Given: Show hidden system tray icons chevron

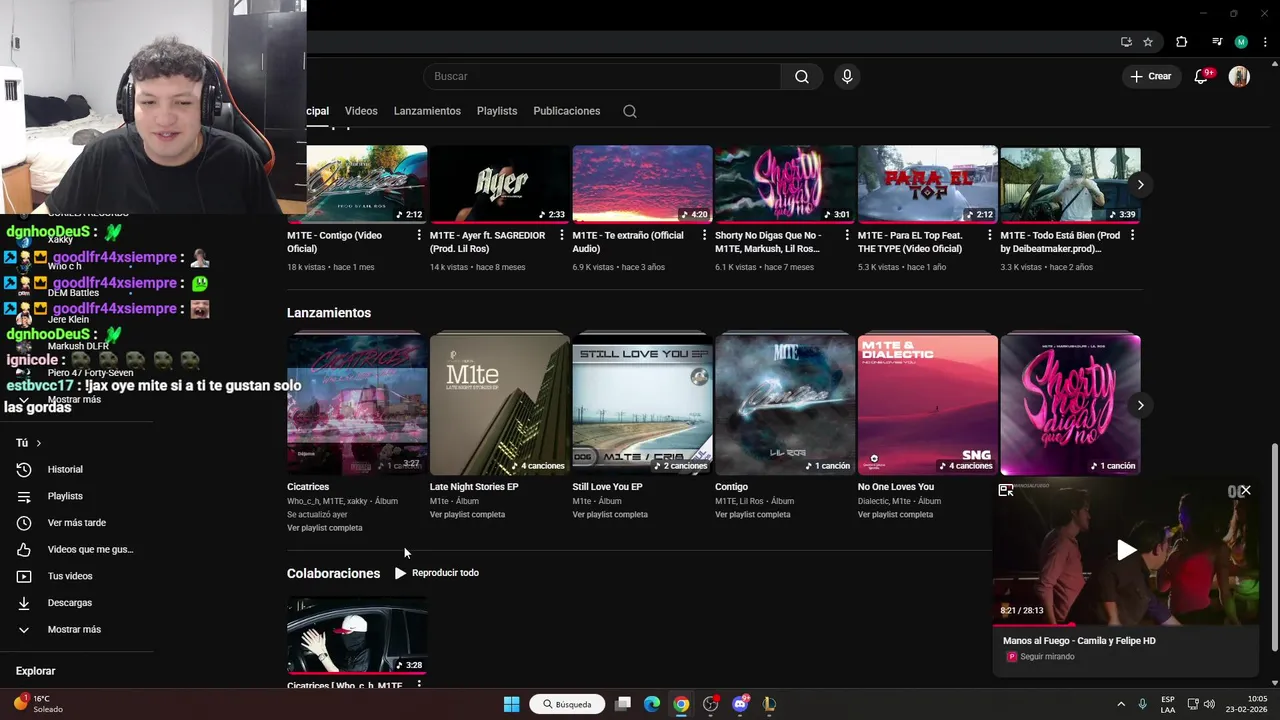Looking at the screenshot, I should coord(1120,704).
